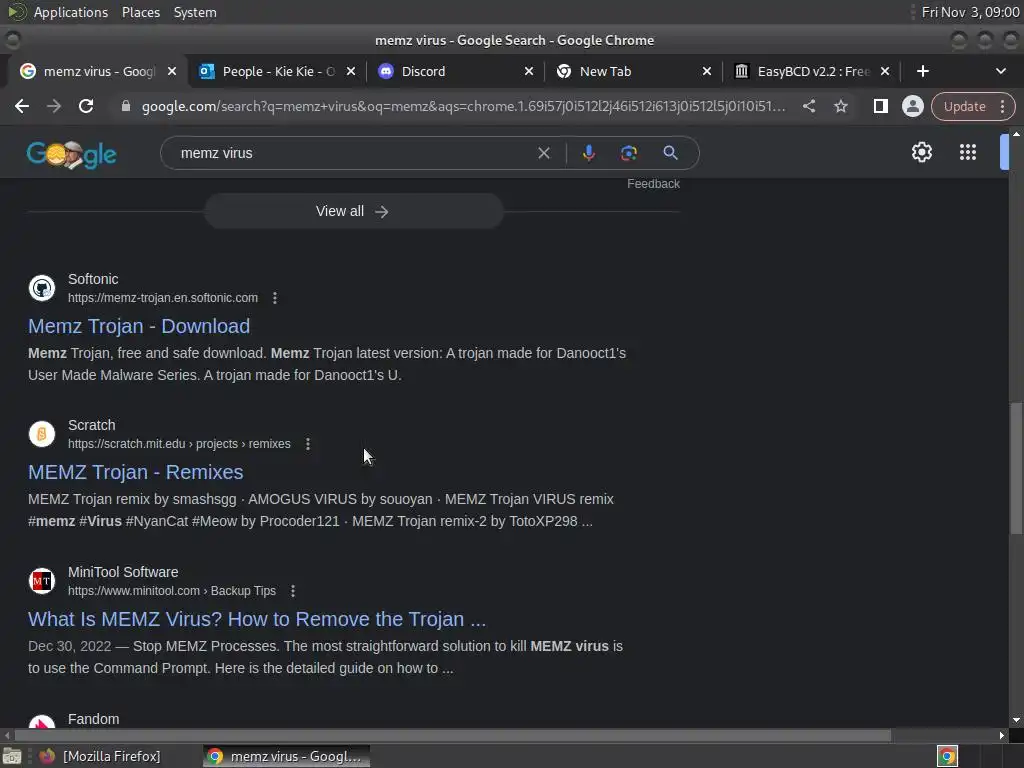Open the Memz Trojan - Download link
Image resolution: width=1024 pixels, height=768 pixels.
(x=139, y=326)
